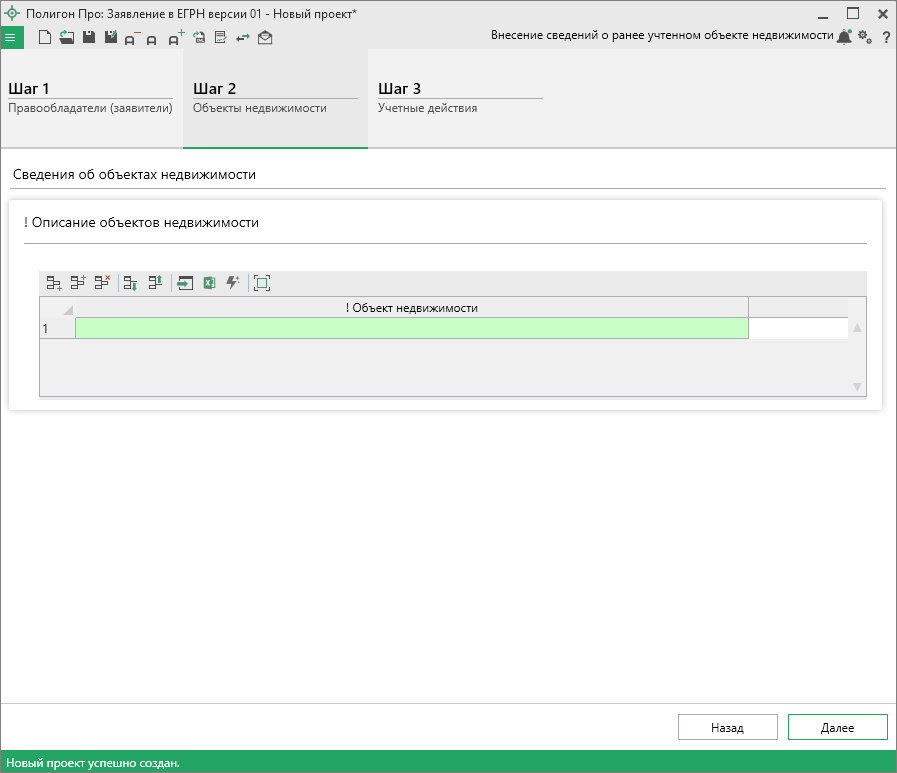The height and width of the screenshot is (773, 897).
Task: Open notifications bell icon
Action: point(845,37)
